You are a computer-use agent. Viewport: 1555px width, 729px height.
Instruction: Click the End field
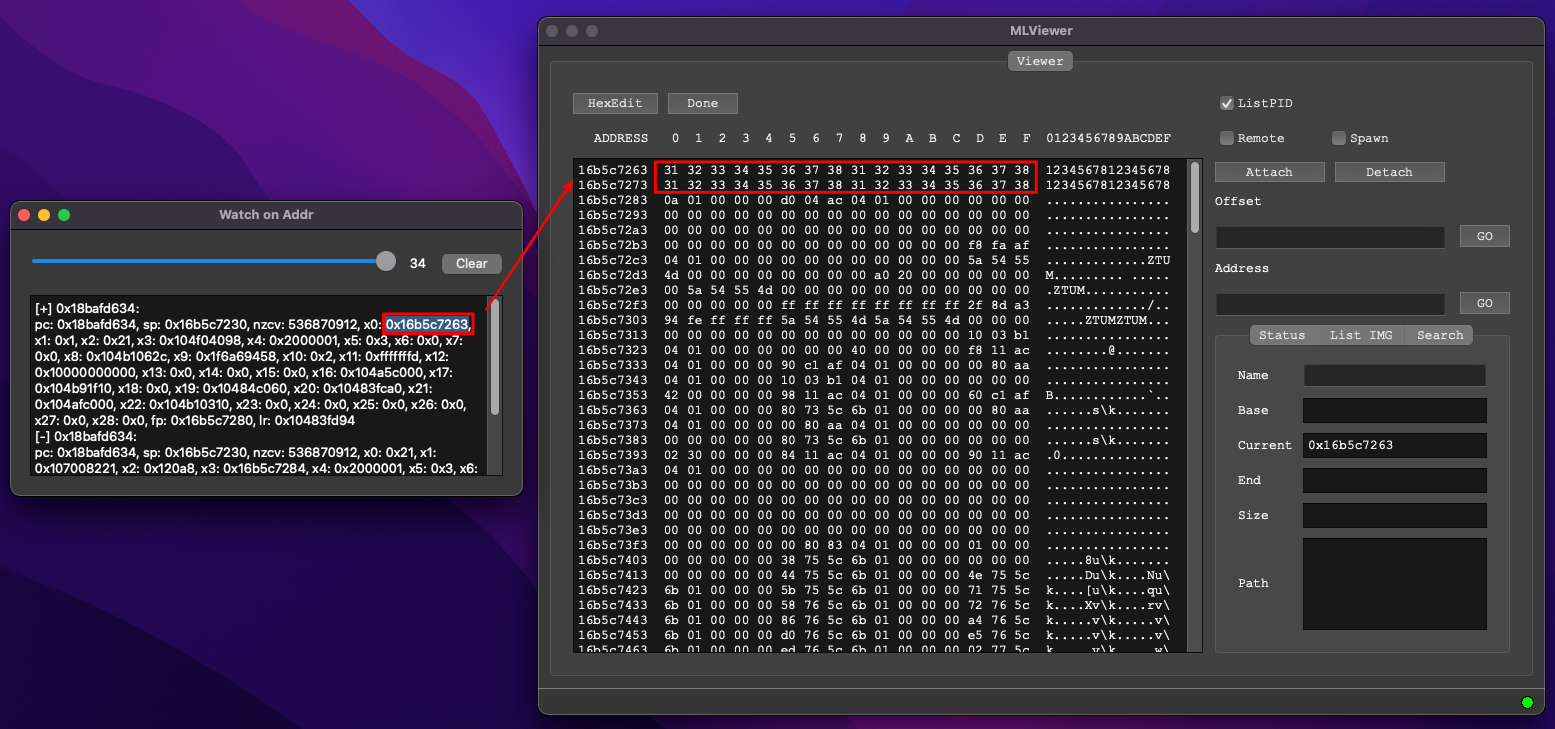[x=1394, y=480]
